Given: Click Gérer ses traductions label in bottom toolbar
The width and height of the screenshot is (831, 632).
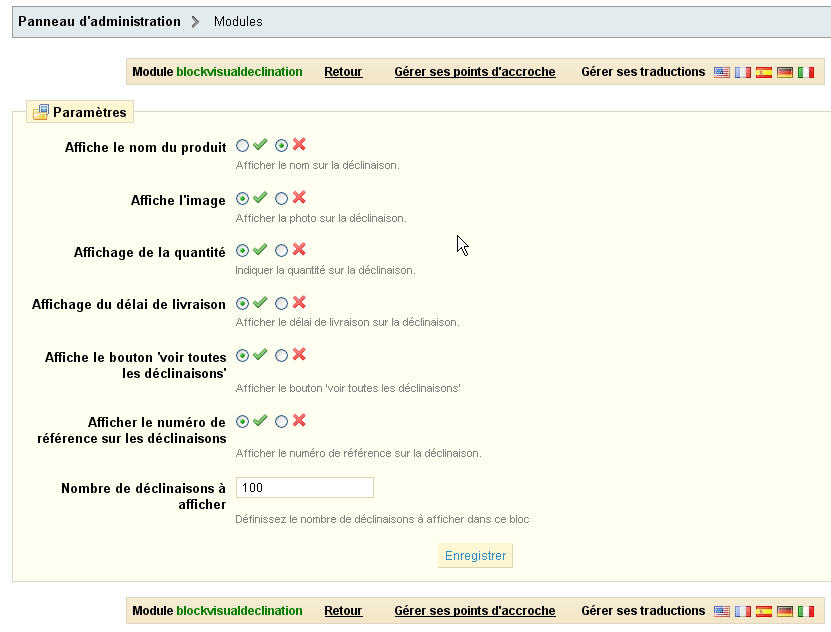Looking at the screenshot, I should tap(643, 611).
